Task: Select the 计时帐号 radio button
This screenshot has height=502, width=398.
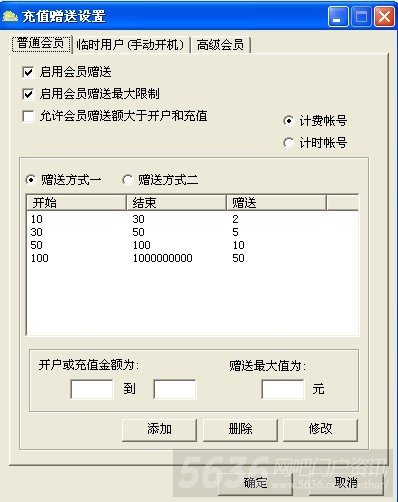Action: click(x=288, y=143)
